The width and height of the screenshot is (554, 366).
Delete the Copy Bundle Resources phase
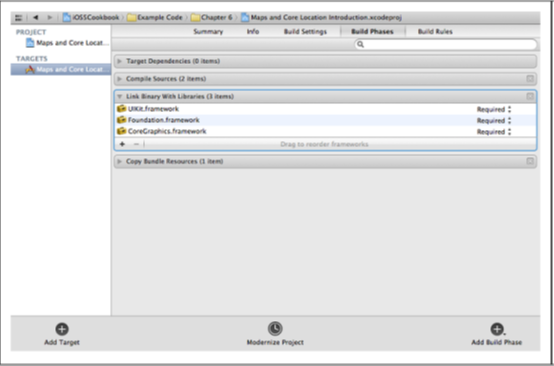coord(530,161)
